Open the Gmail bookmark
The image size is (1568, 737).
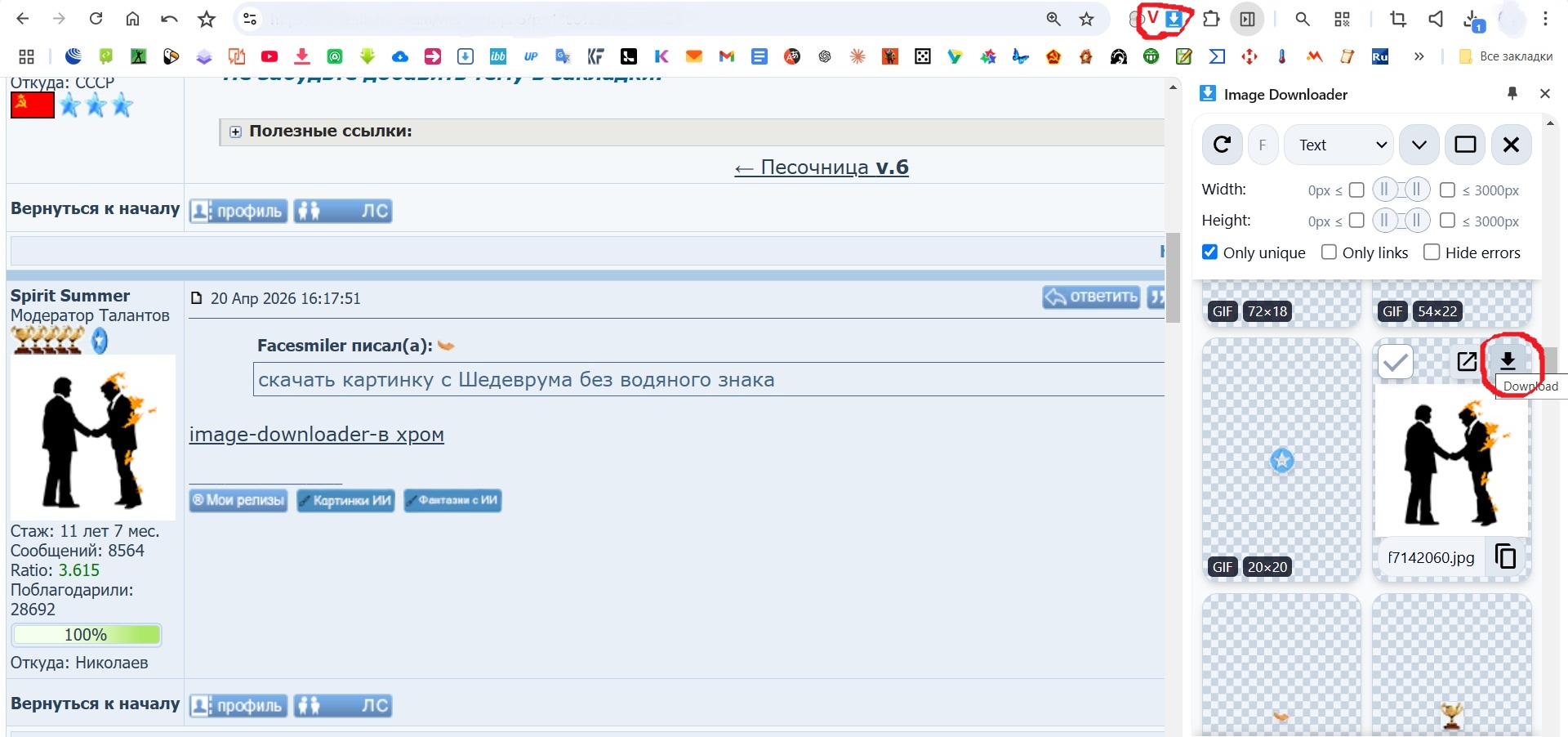coord(726,56)
